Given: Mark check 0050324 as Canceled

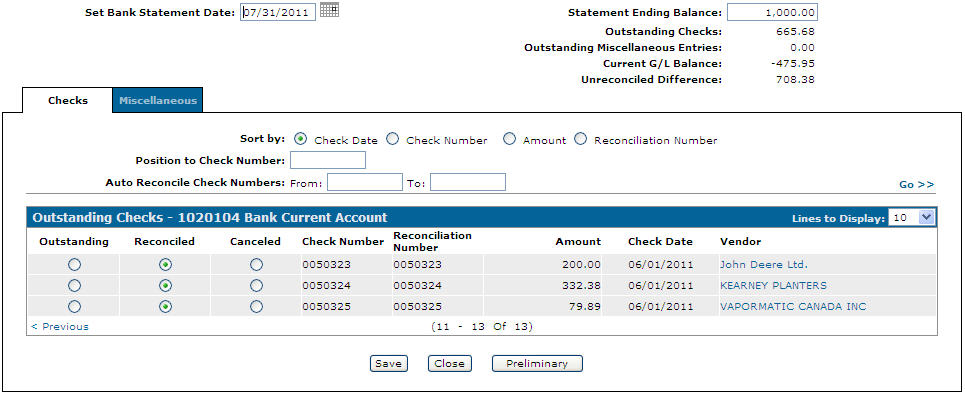Looking at the screenshot, I should coord(256,285).
